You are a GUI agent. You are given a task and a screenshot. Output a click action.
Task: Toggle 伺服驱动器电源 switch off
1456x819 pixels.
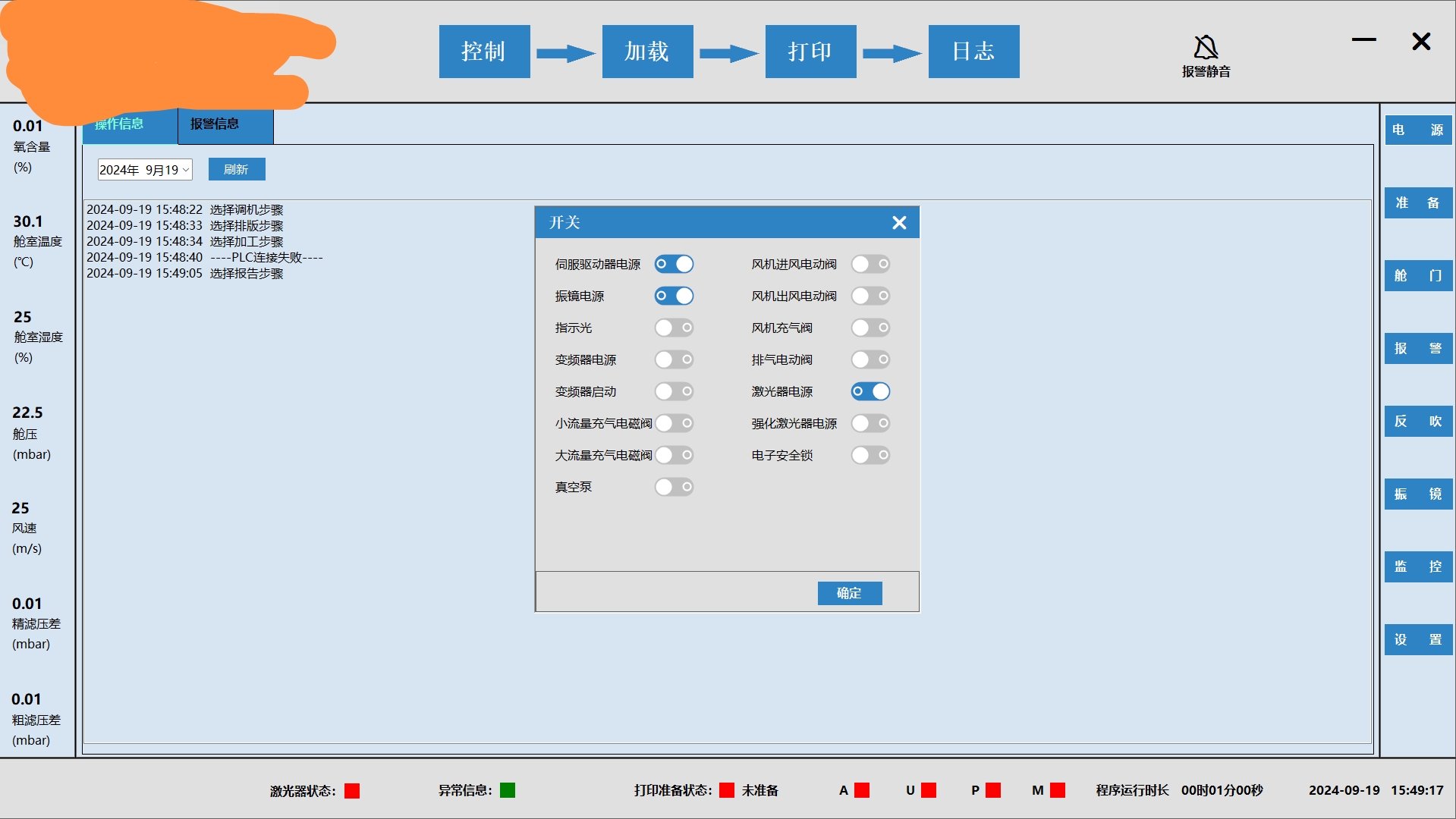[674, 264]
